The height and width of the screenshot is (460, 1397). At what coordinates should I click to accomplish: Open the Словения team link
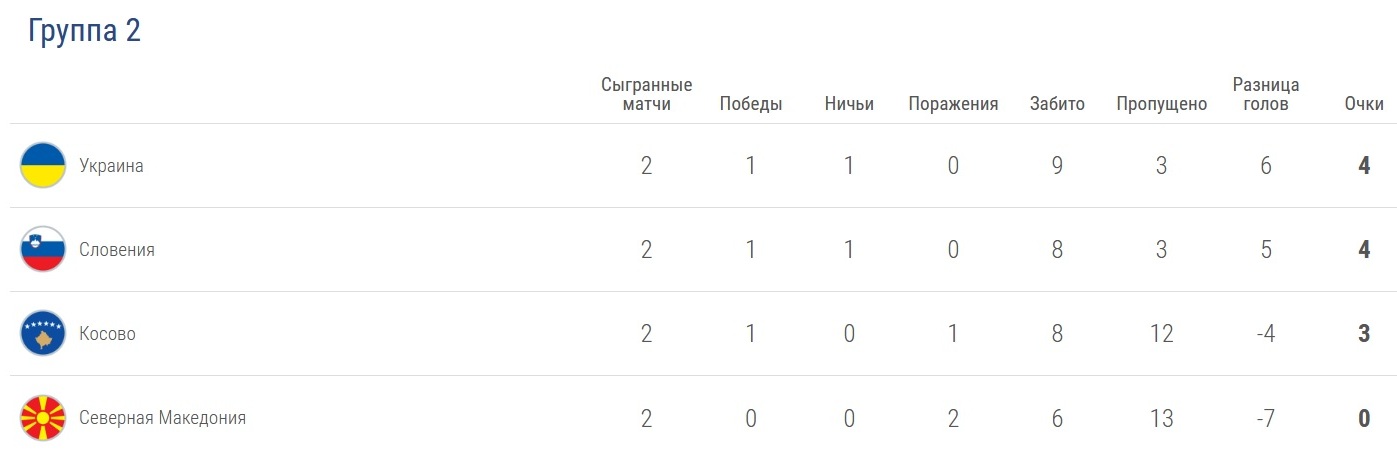[x=117, y=250]
